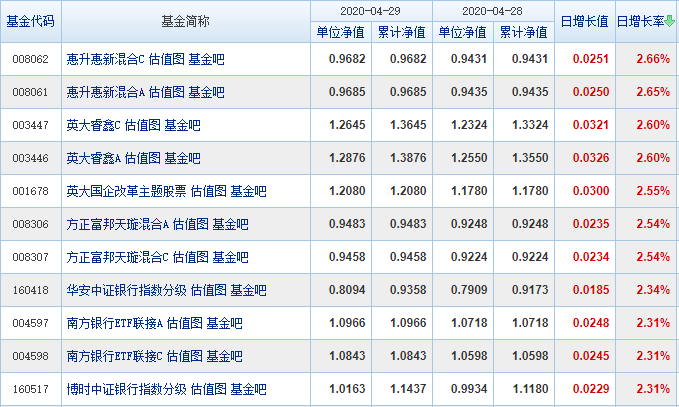Click growth rate value 2.66%

[653, 59]
